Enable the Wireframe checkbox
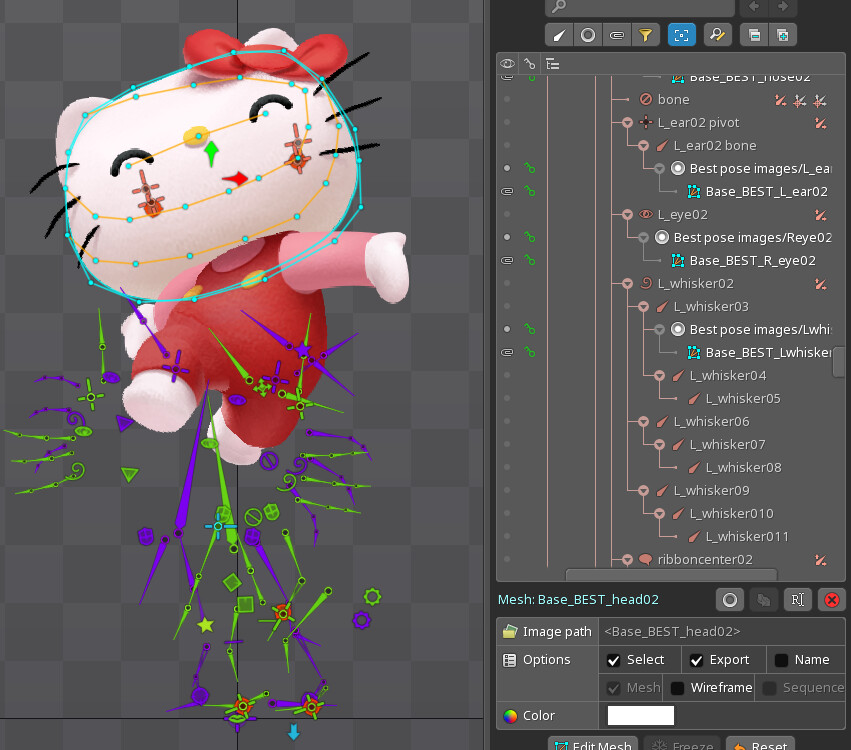The image size is (851, 750). click(x=677, y=688)
